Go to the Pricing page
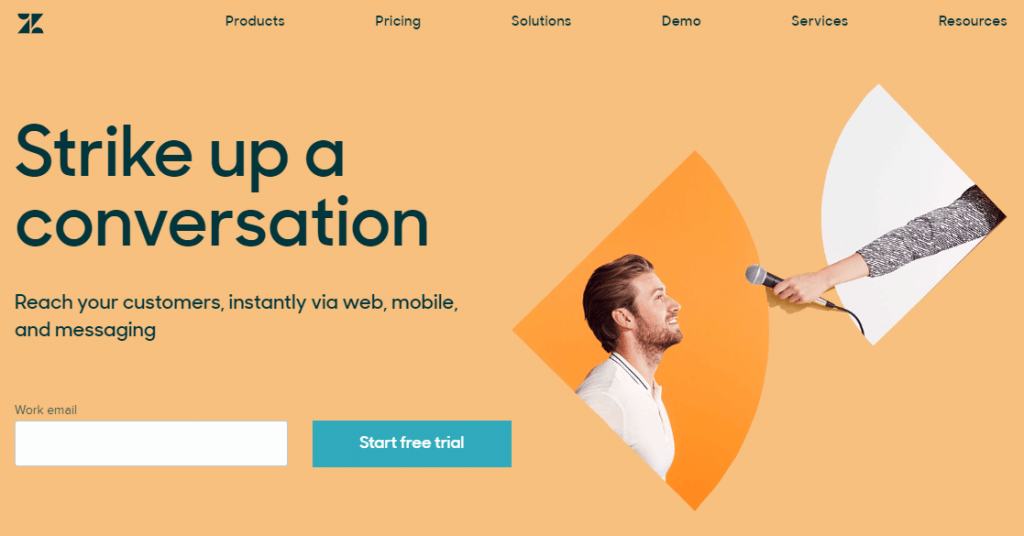The width and height of the screenshot is (1024, 536). [398, 21]
